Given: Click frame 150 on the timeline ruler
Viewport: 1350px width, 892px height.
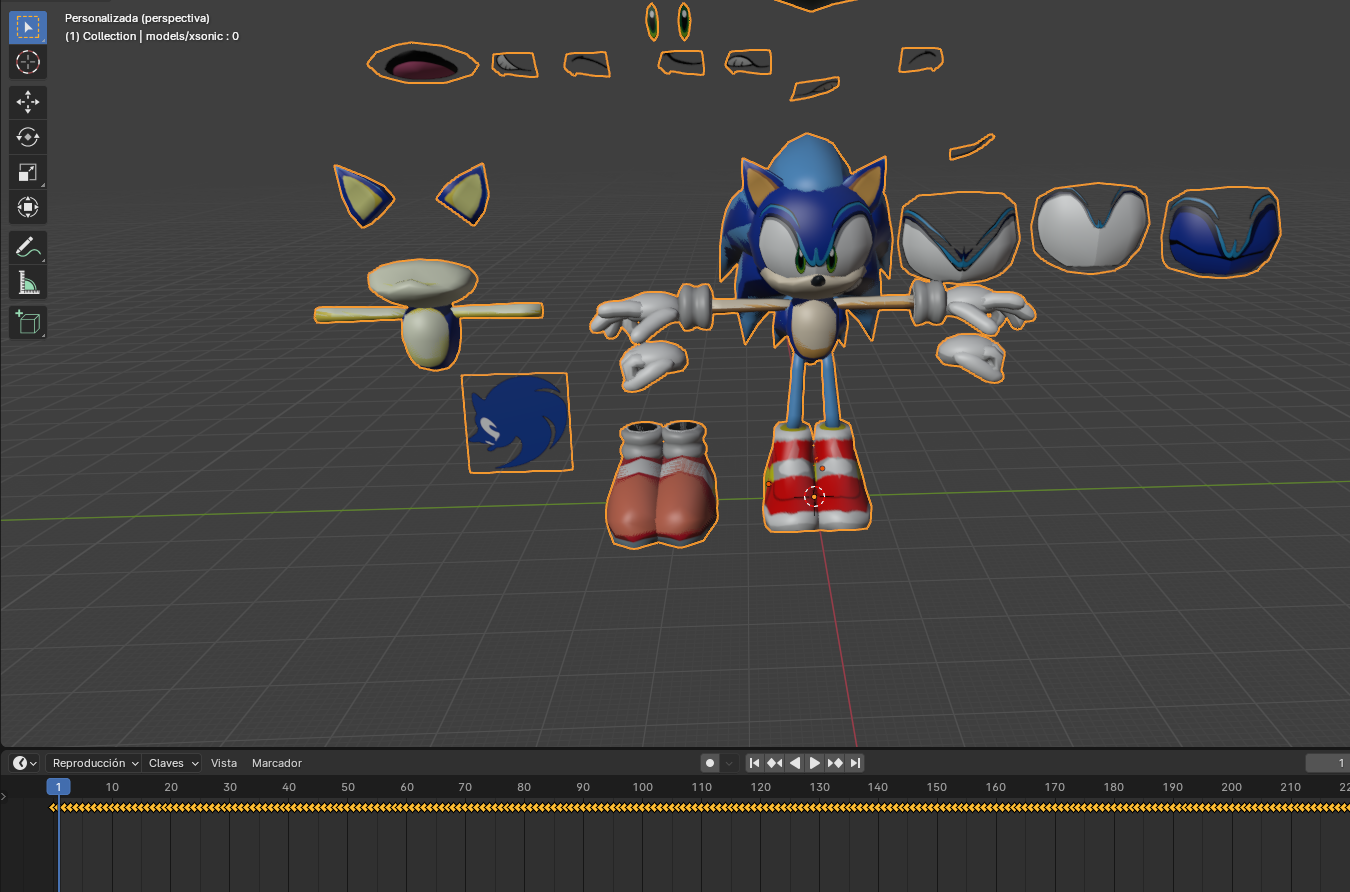Looking at the screenshot, I should tap(937, 787).
